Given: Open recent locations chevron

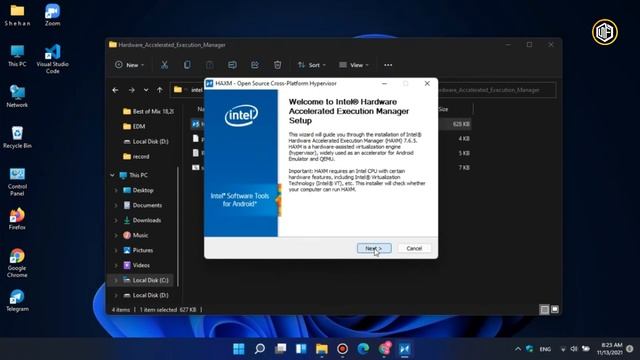Looking at the screenshot, I should (146, 90).
